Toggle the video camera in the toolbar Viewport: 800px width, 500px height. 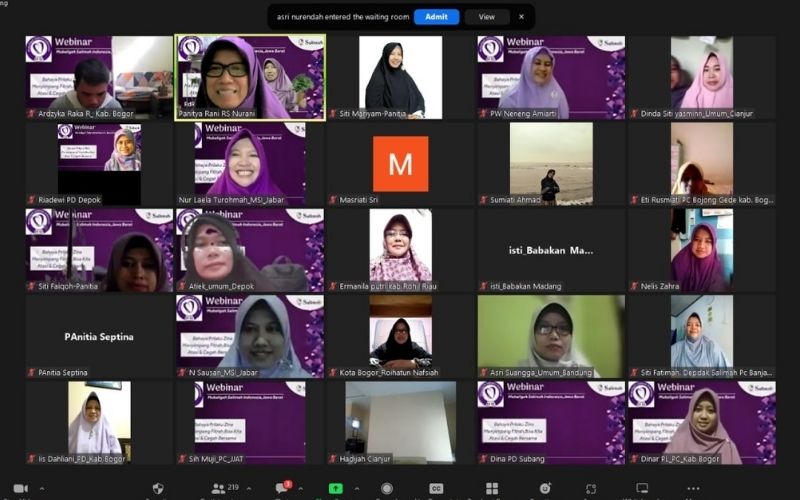20,489
